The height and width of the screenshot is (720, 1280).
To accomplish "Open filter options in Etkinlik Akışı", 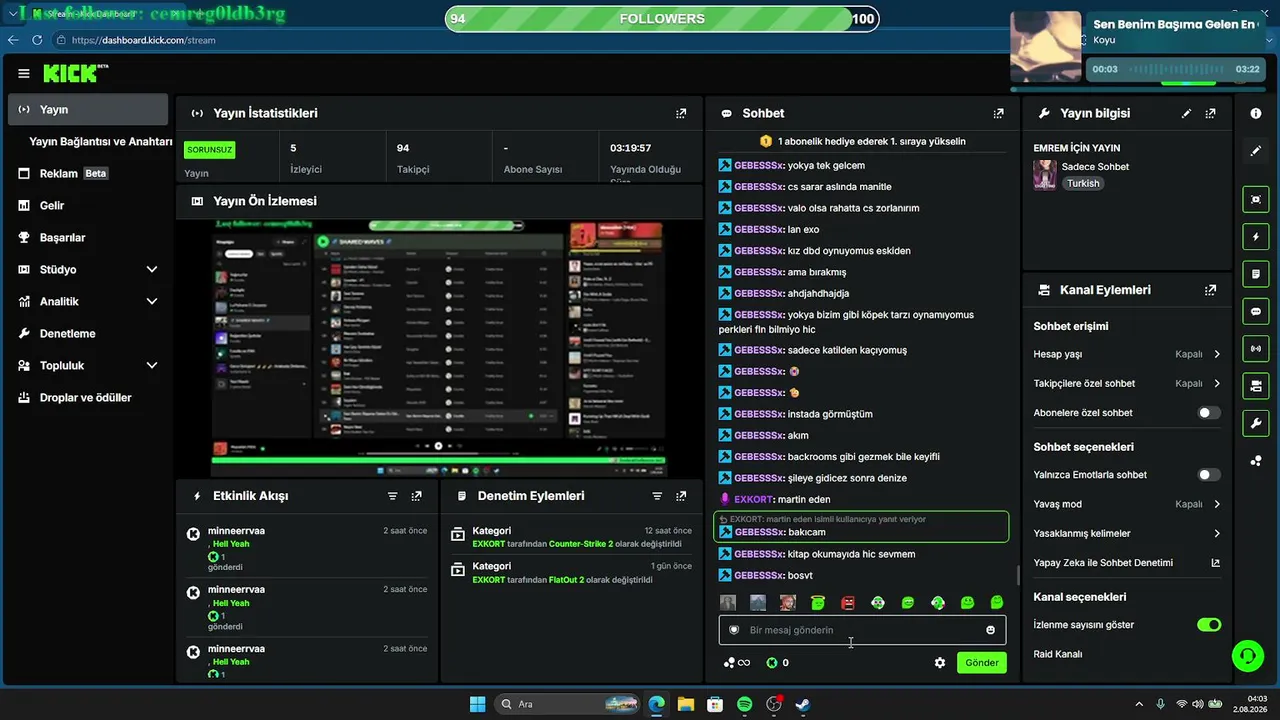I will coord(392,496).
